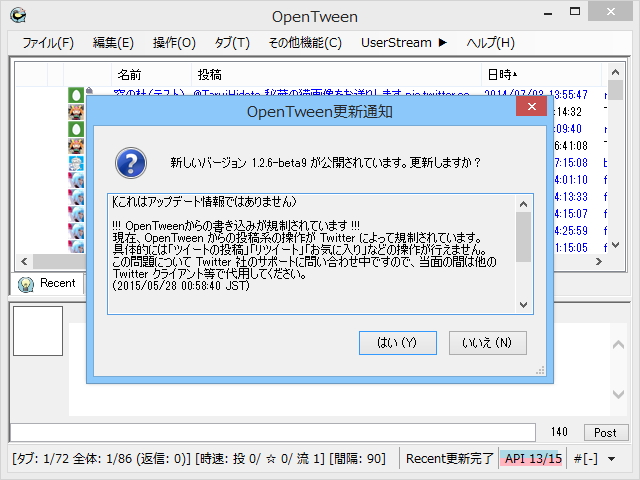Click the empty profile image box
The image size is (640, 480).
point(38,331)
